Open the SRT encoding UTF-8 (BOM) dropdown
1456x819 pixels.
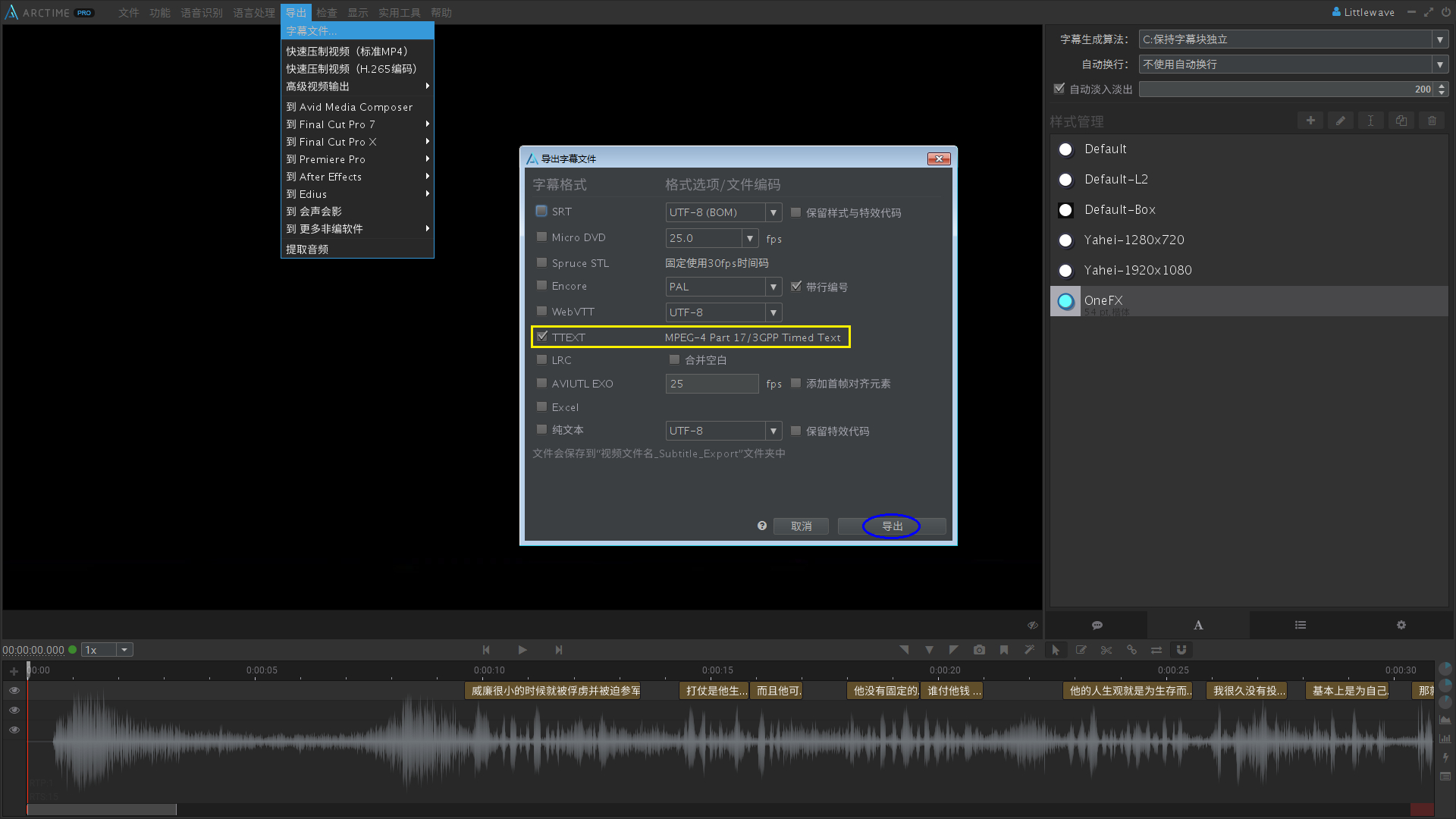click(x=723, y=212)
